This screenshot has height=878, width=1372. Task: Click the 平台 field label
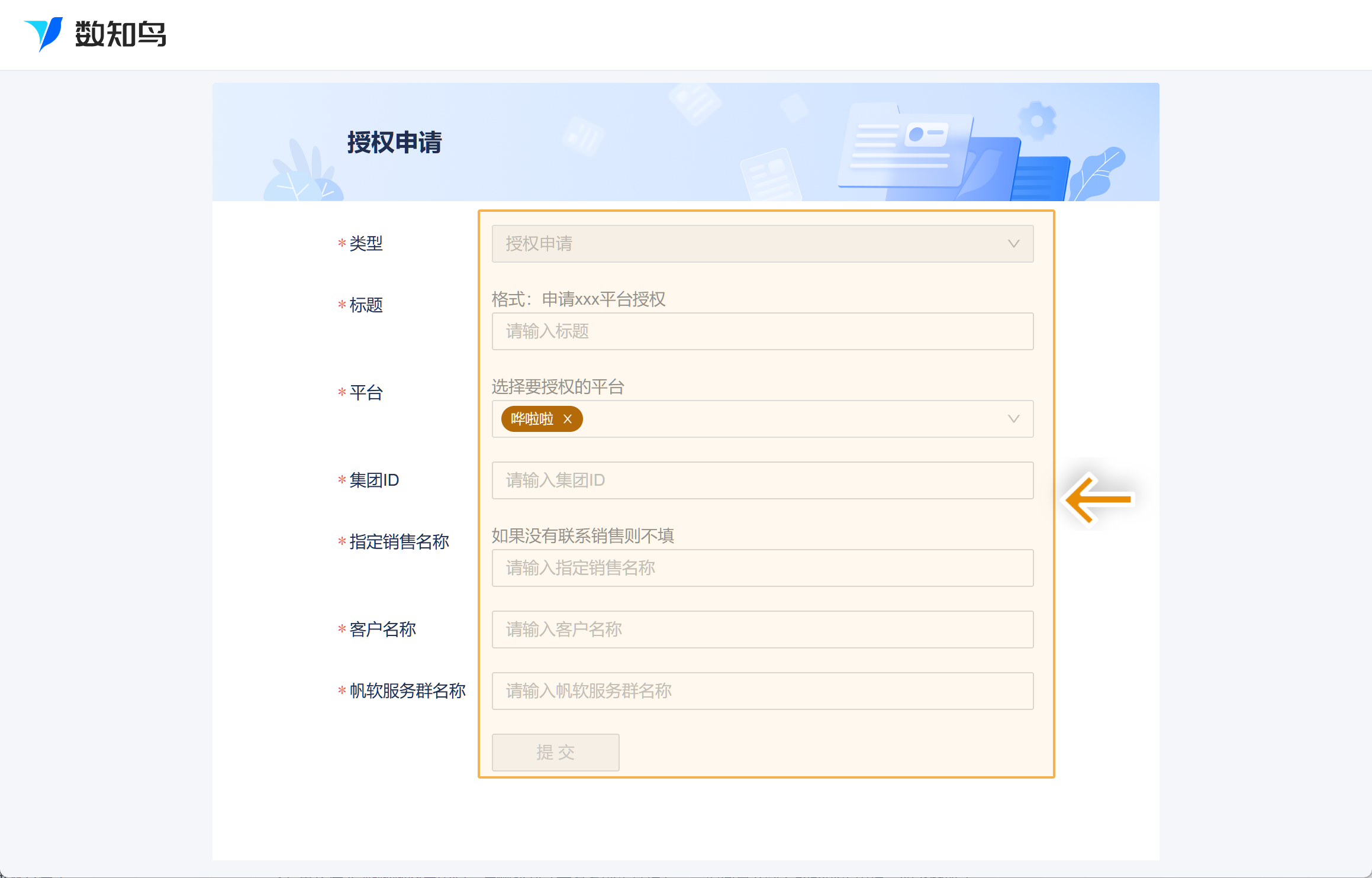coord(366,393)
